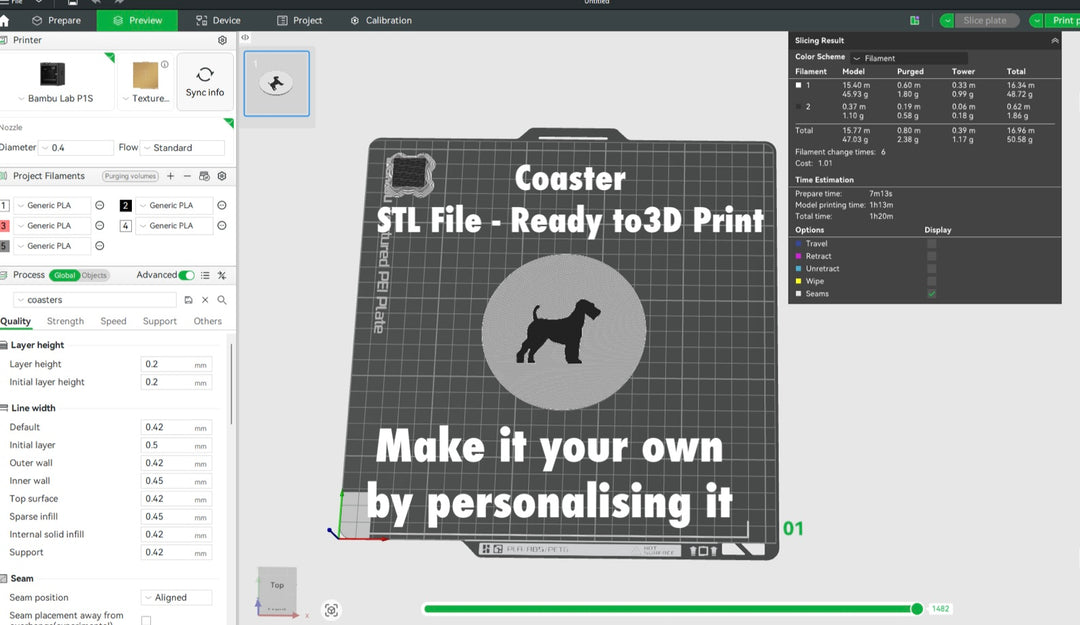Clear the coasters search with the X icon
This screenshot has height=625, width=1080.
click(204, 298)
